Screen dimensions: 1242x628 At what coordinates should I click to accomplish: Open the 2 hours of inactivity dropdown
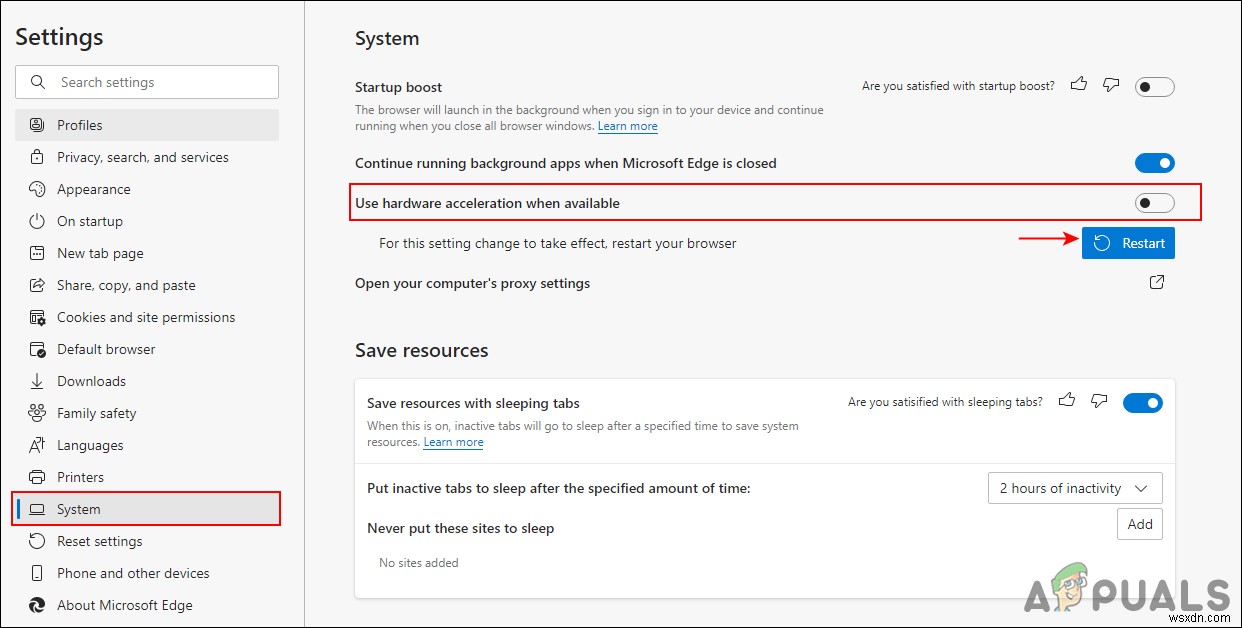[1074, 488]
